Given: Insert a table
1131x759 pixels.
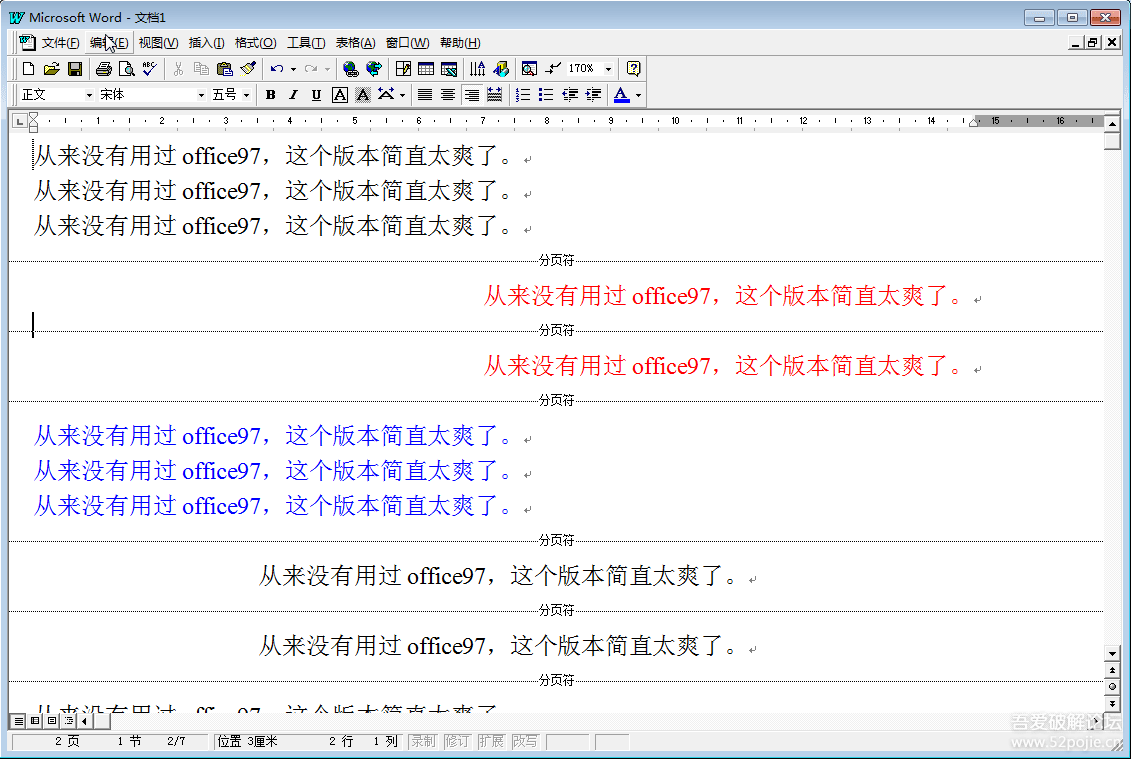Looking at the screenshot, I should [426, 69].
